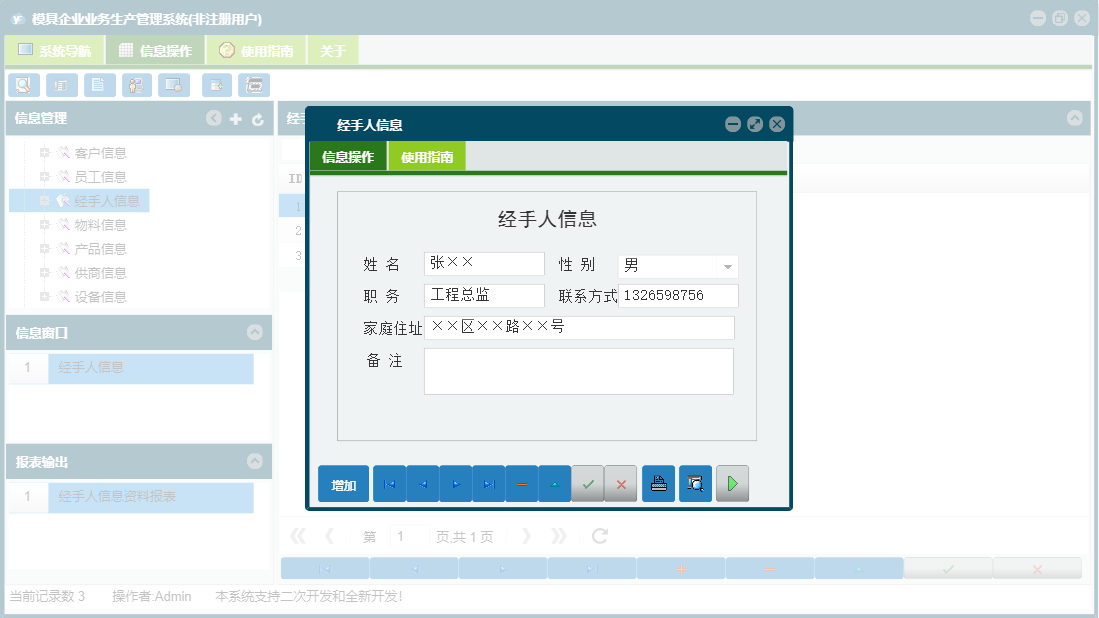
Task: Select the 系统导航 menu tab
Action: click(x=62, y=49)
